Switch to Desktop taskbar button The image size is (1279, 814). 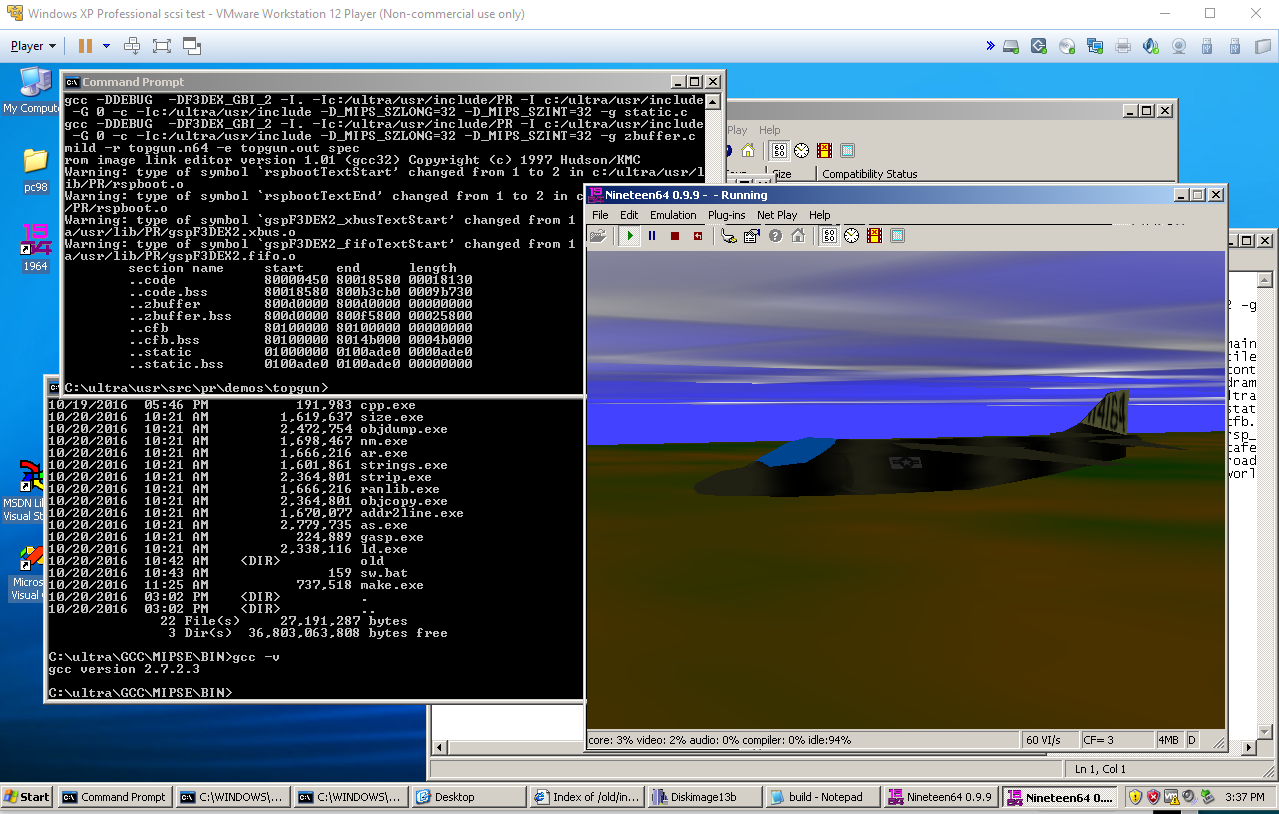click(468, 797)
